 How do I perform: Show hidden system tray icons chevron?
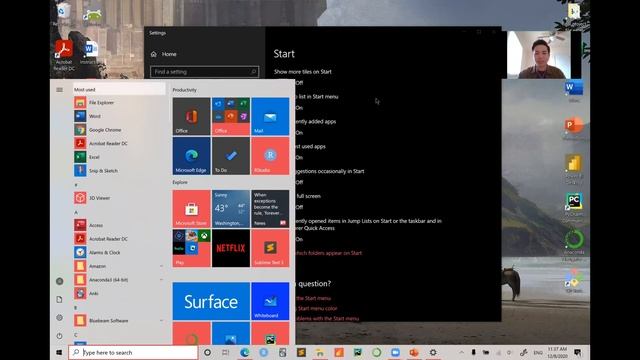click(461, 352)
